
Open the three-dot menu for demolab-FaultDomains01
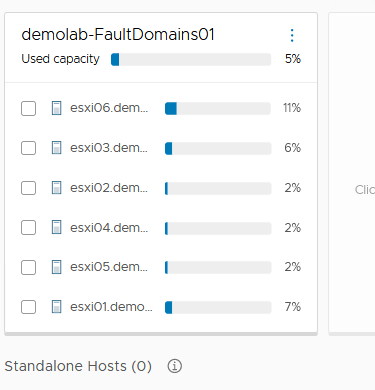(x=292, y=35)
